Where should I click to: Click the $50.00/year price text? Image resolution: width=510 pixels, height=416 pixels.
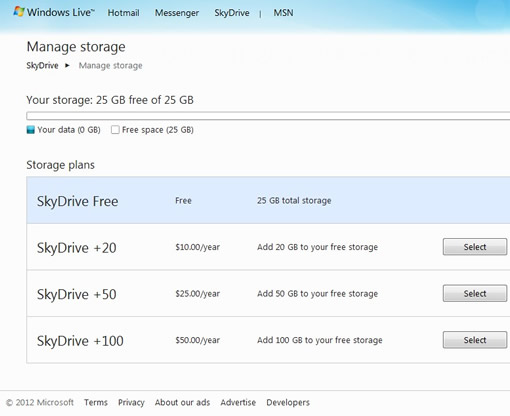point(198,340)
